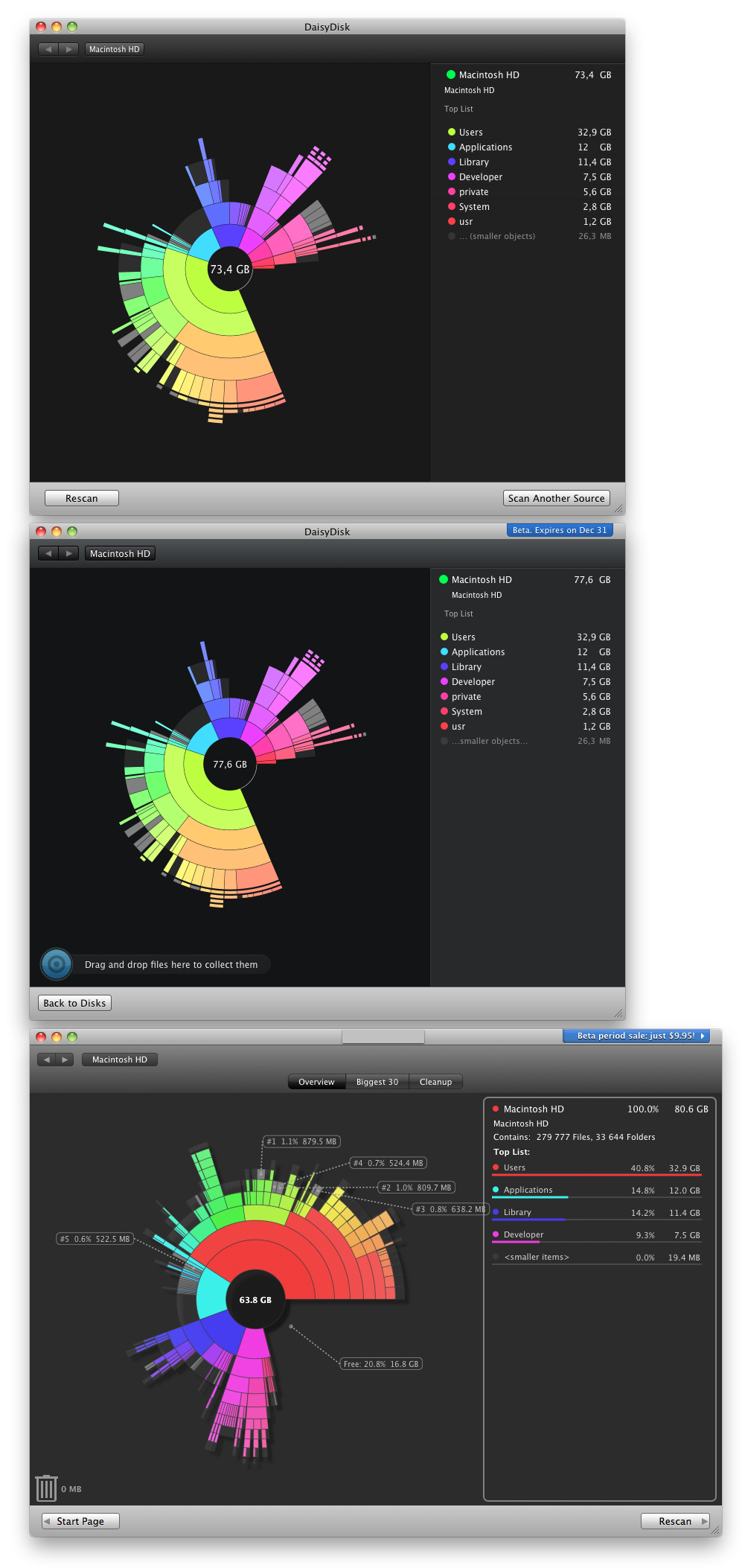Image resolution: width=742 pixels, height=1568 pixels.
Task: Switch to the Biggest 30 tab
Action: click(x=377, y=1082)
